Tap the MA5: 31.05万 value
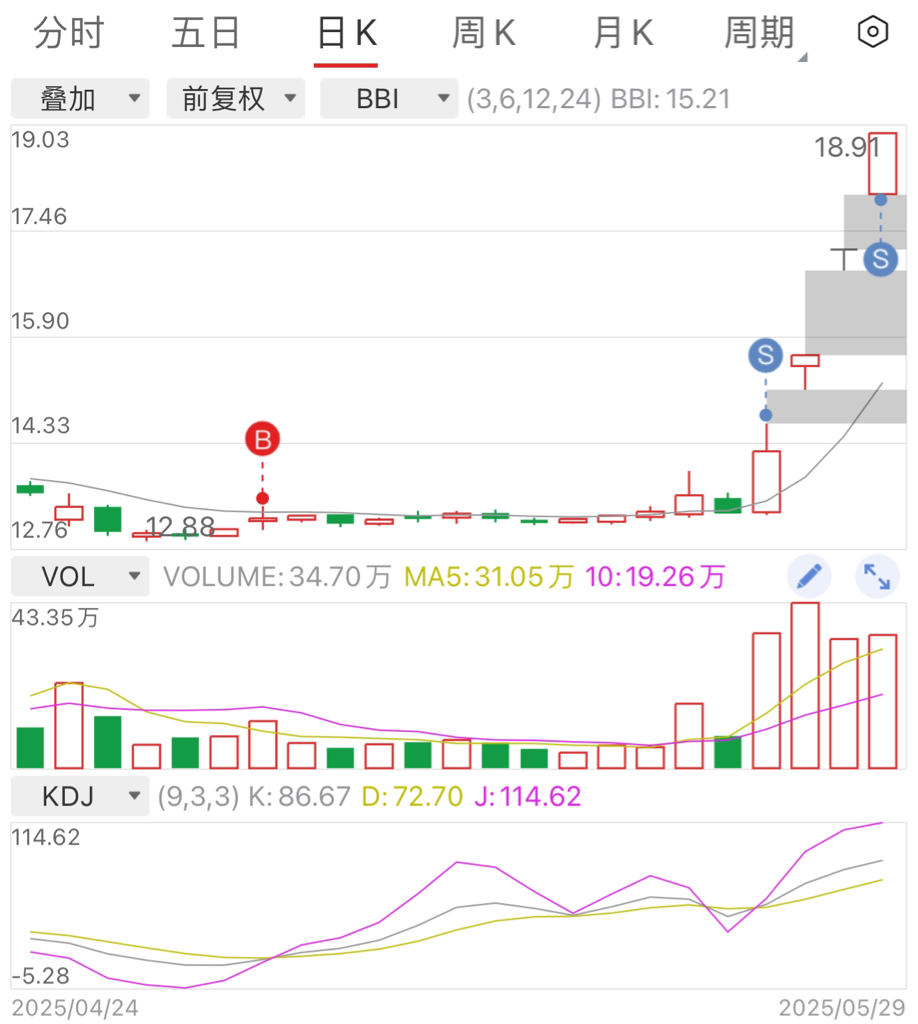 click(x=488, y=577)
